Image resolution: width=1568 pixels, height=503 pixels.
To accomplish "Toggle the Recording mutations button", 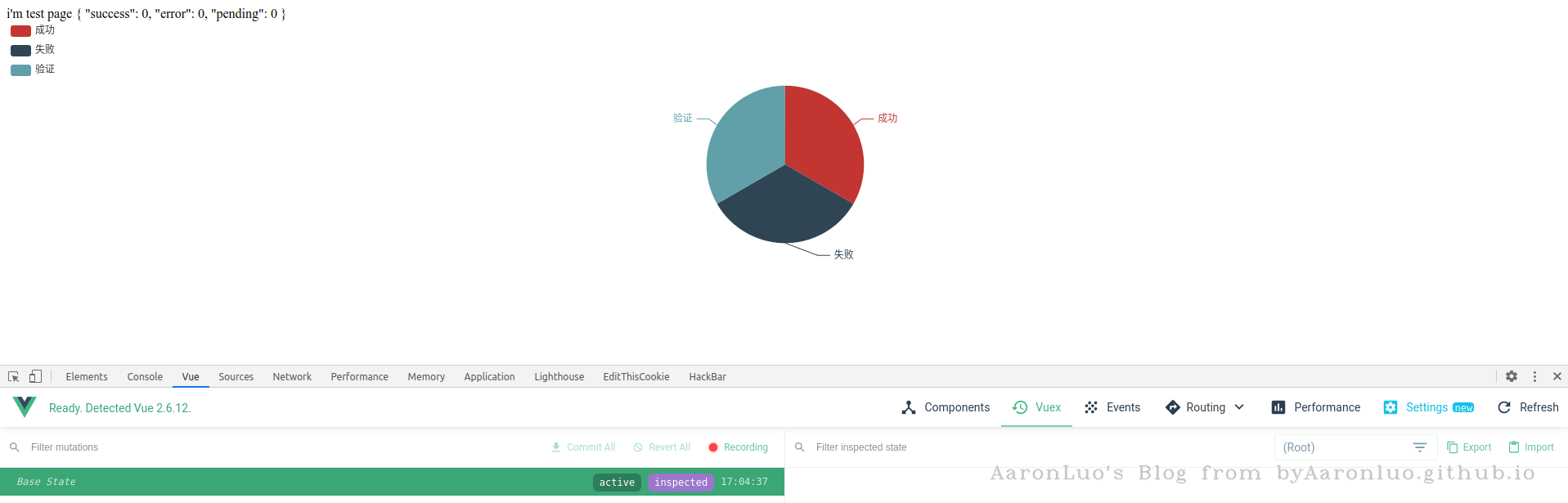I will [x=738, y=447].
